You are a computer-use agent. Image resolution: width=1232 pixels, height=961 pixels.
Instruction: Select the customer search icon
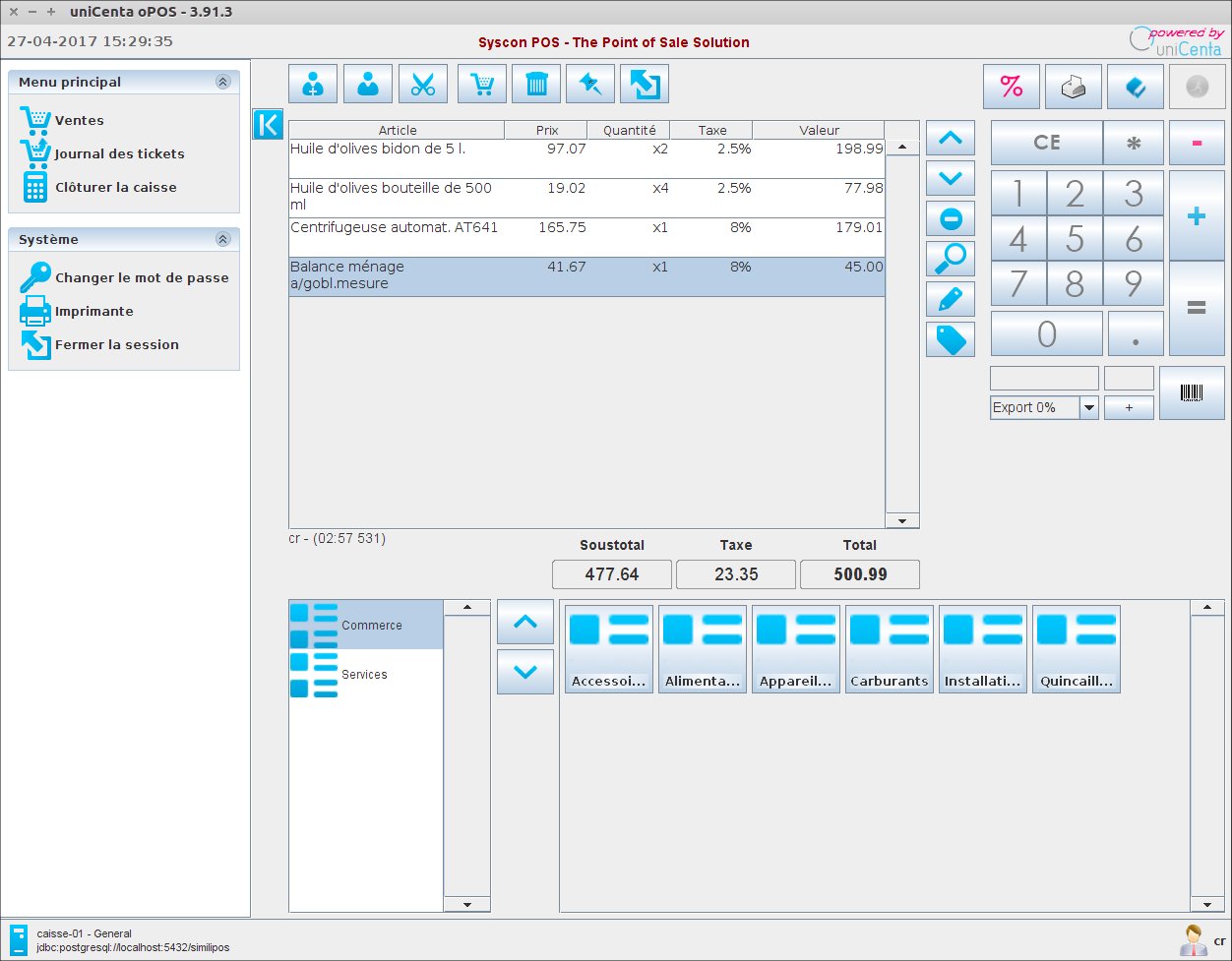click(x=367, y=84)
